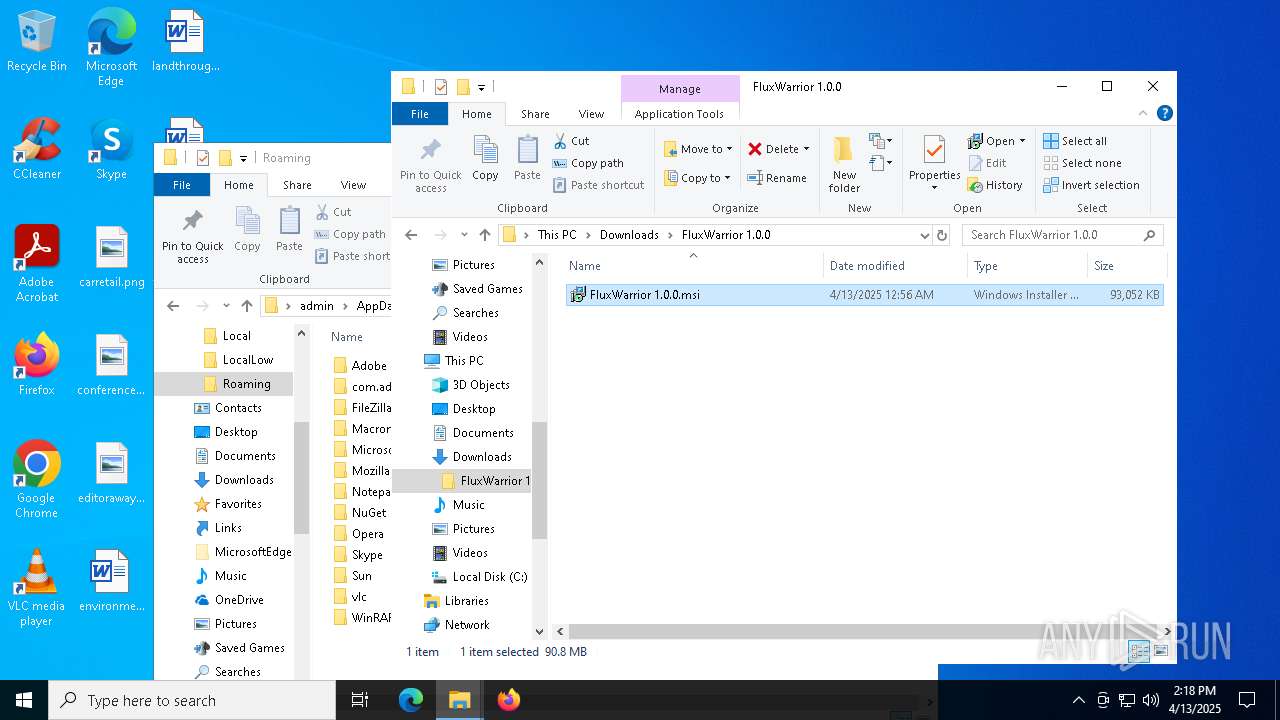This screenshot has width=1280, height=720.
Task: Switch to details view in status bar
Action: point(1139,651)
